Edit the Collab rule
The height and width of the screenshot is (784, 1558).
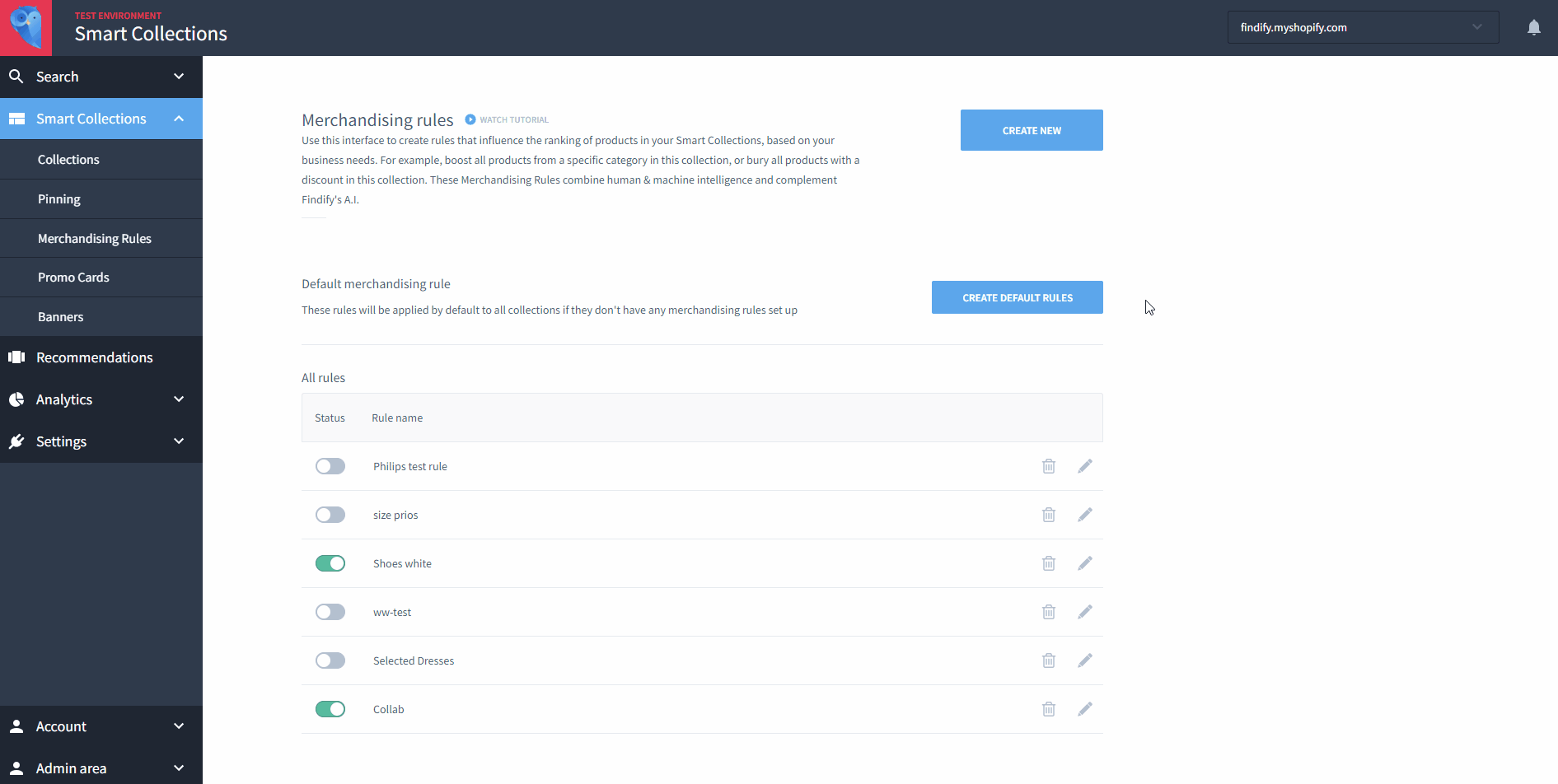[x=1085, y=709]
